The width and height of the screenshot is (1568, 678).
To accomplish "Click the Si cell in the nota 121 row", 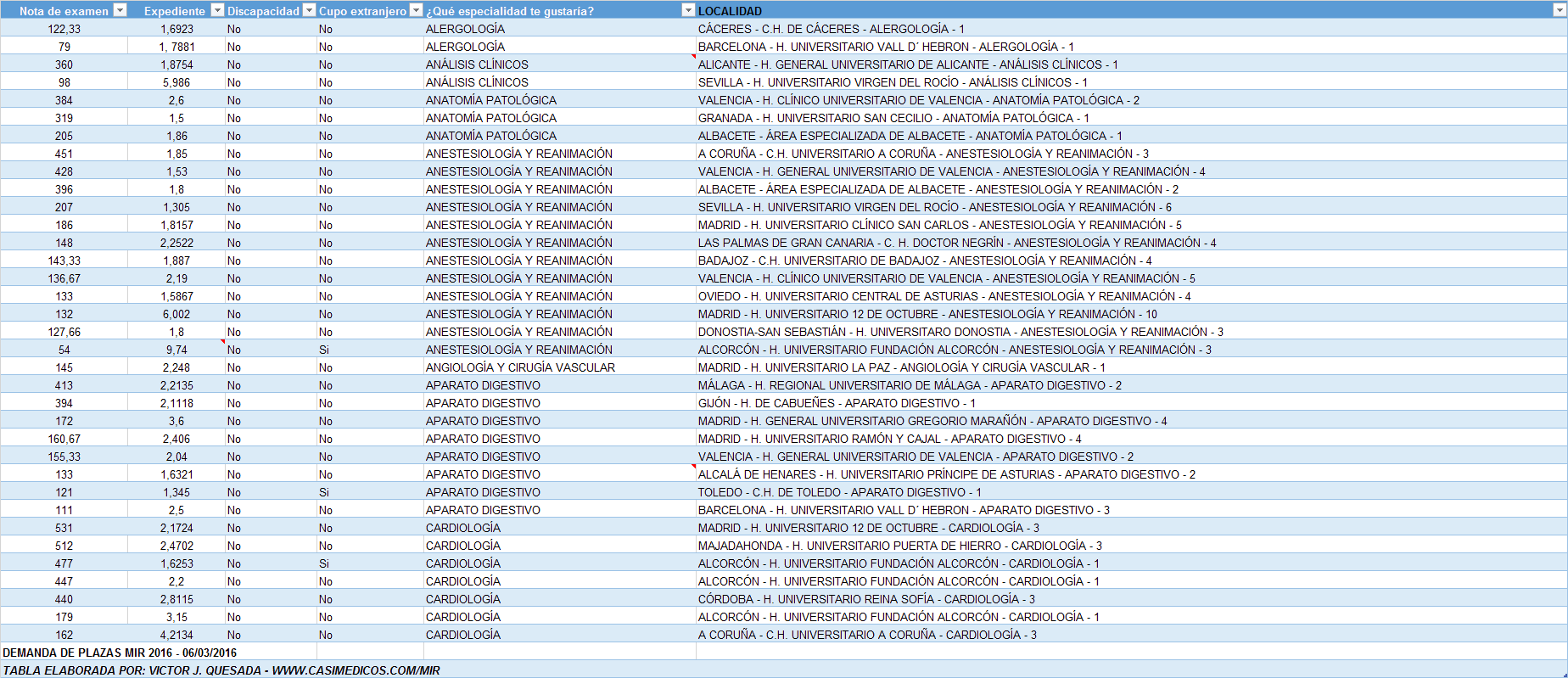I will coord(370,492).
